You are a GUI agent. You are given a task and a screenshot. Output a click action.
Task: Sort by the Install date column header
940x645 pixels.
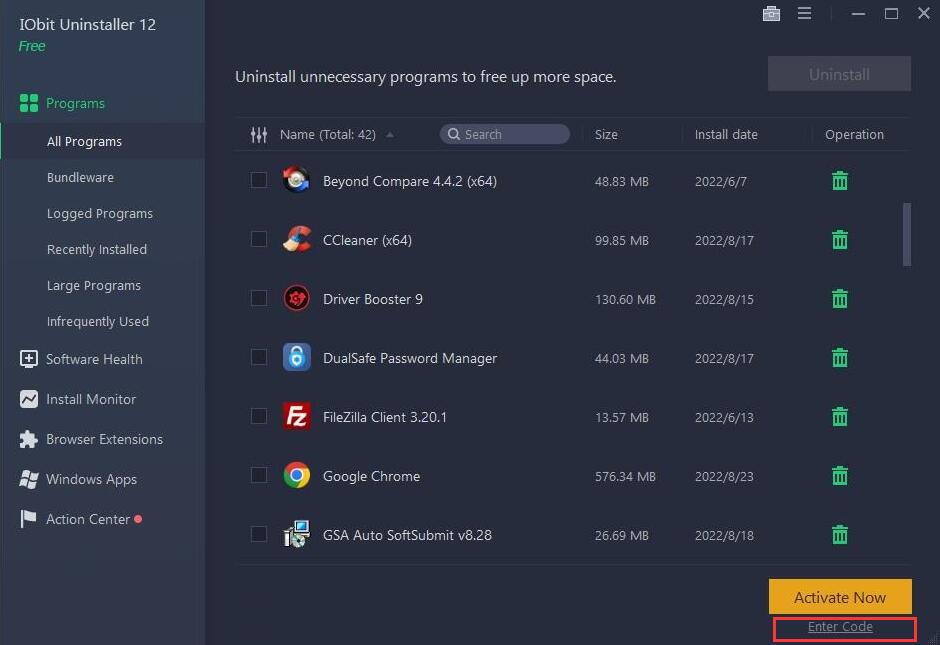click(726, 134)
